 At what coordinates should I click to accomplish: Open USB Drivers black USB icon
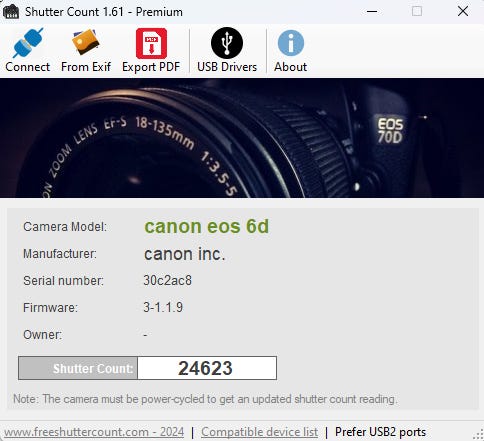click(x=227, y=43)
